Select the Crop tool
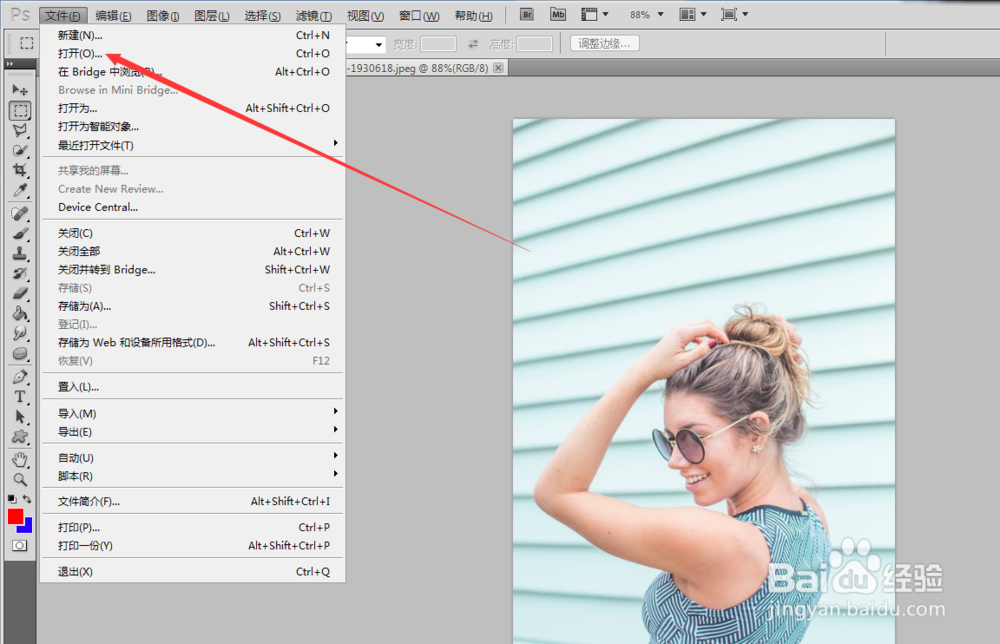Viewport: 1000px width, 644px height. coord(20,170)
